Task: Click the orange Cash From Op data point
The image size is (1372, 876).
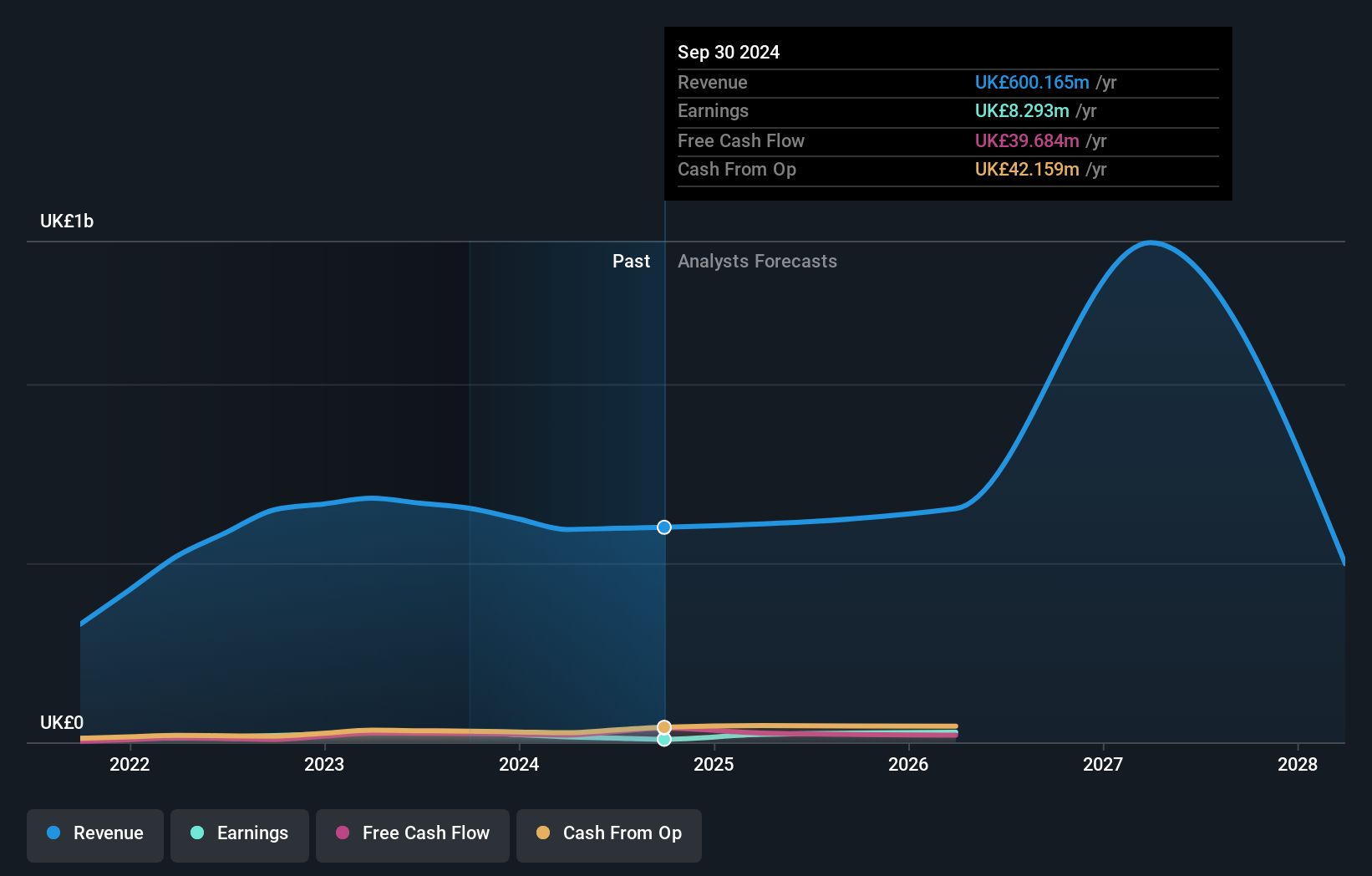Action: coord(664,727)
